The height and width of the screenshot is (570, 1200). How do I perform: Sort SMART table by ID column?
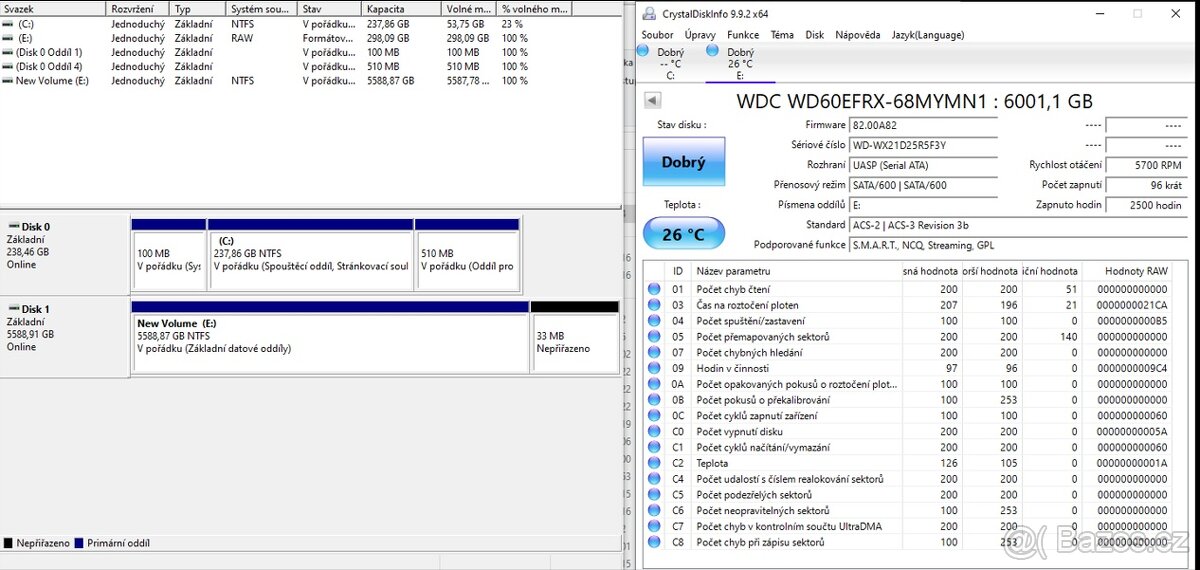pyautogui.click(x=678, y=271)
